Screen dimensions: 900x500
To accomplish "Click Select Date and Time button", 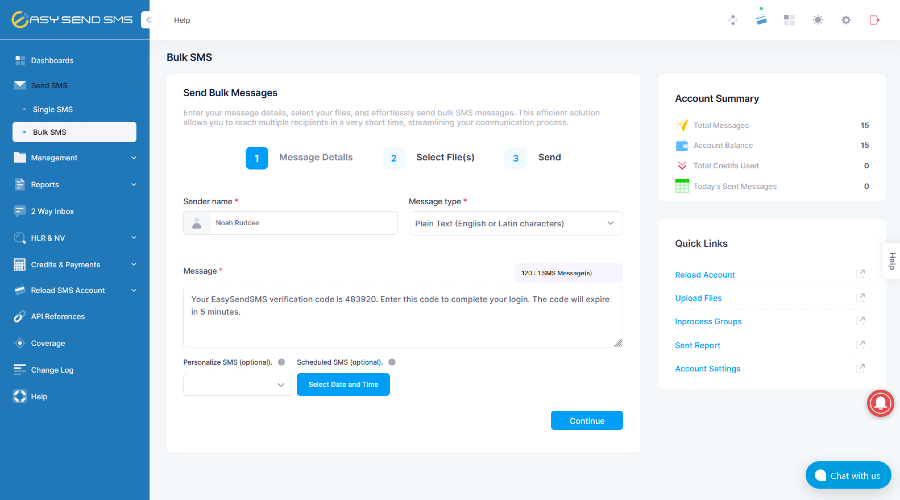I will pyautogui.click(x=343, y=385).
